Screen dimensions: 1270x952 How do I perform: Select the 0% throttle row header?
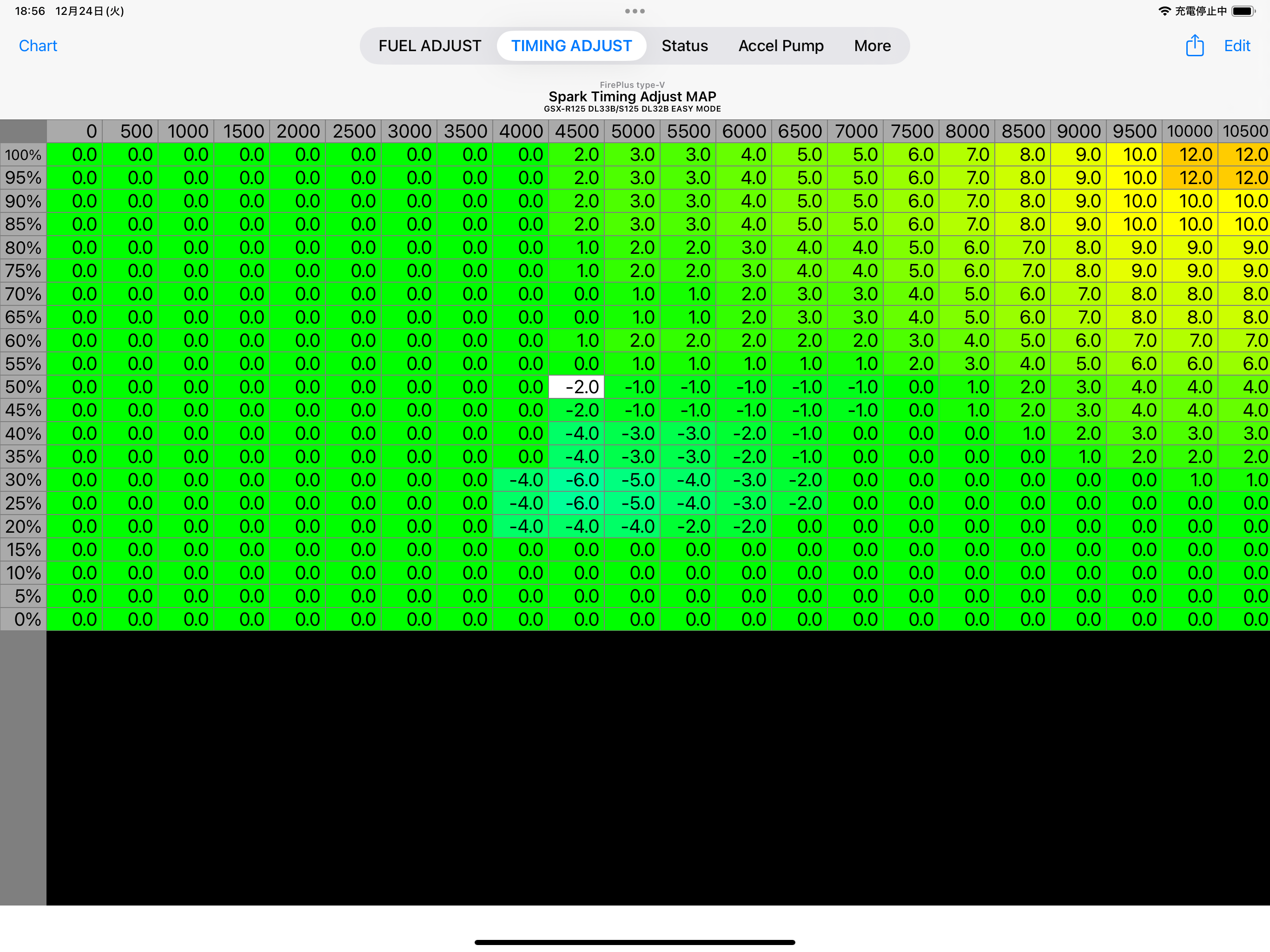[x=23, y=620]
